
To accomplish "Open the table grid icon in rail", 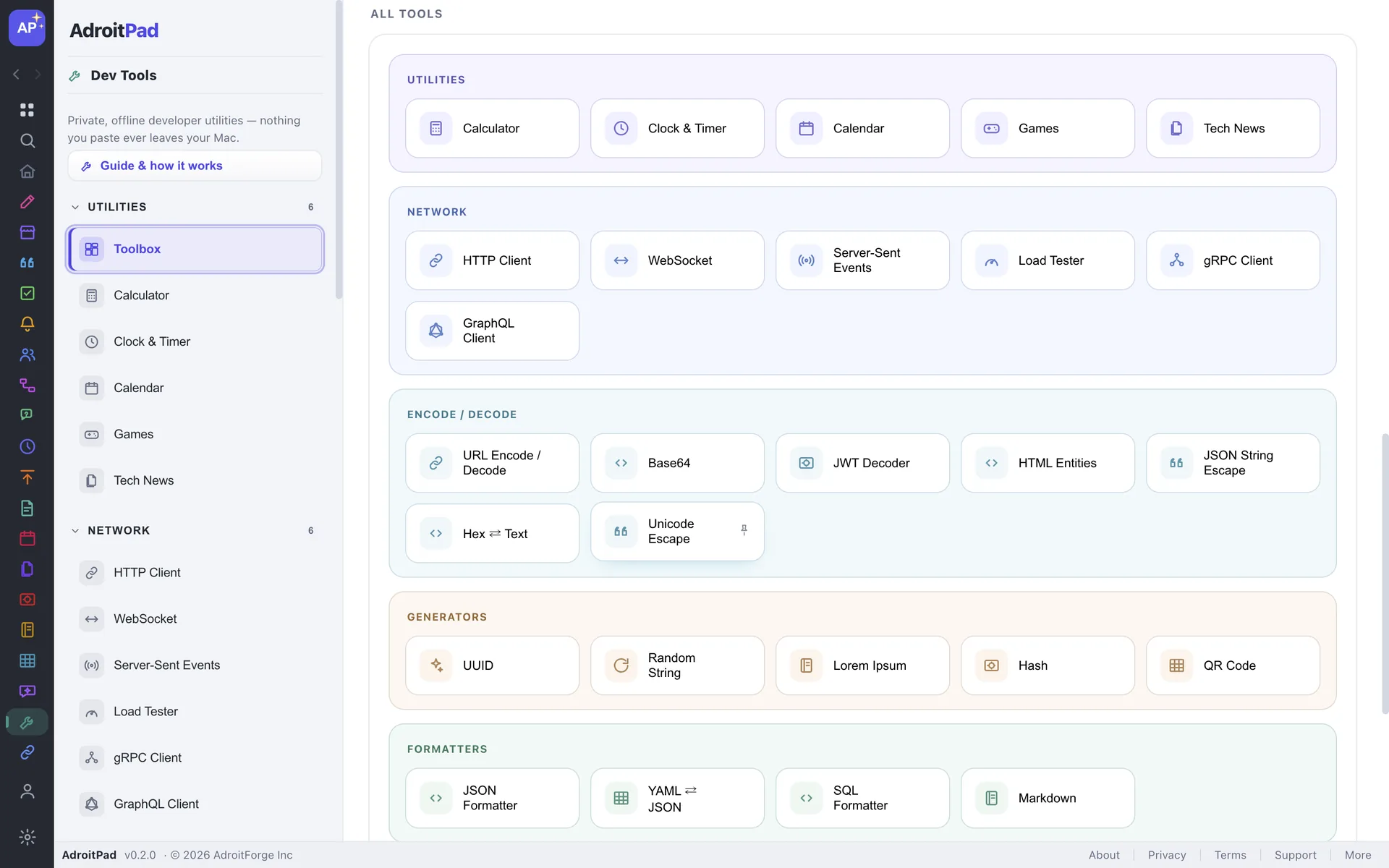I will point(27,660).
